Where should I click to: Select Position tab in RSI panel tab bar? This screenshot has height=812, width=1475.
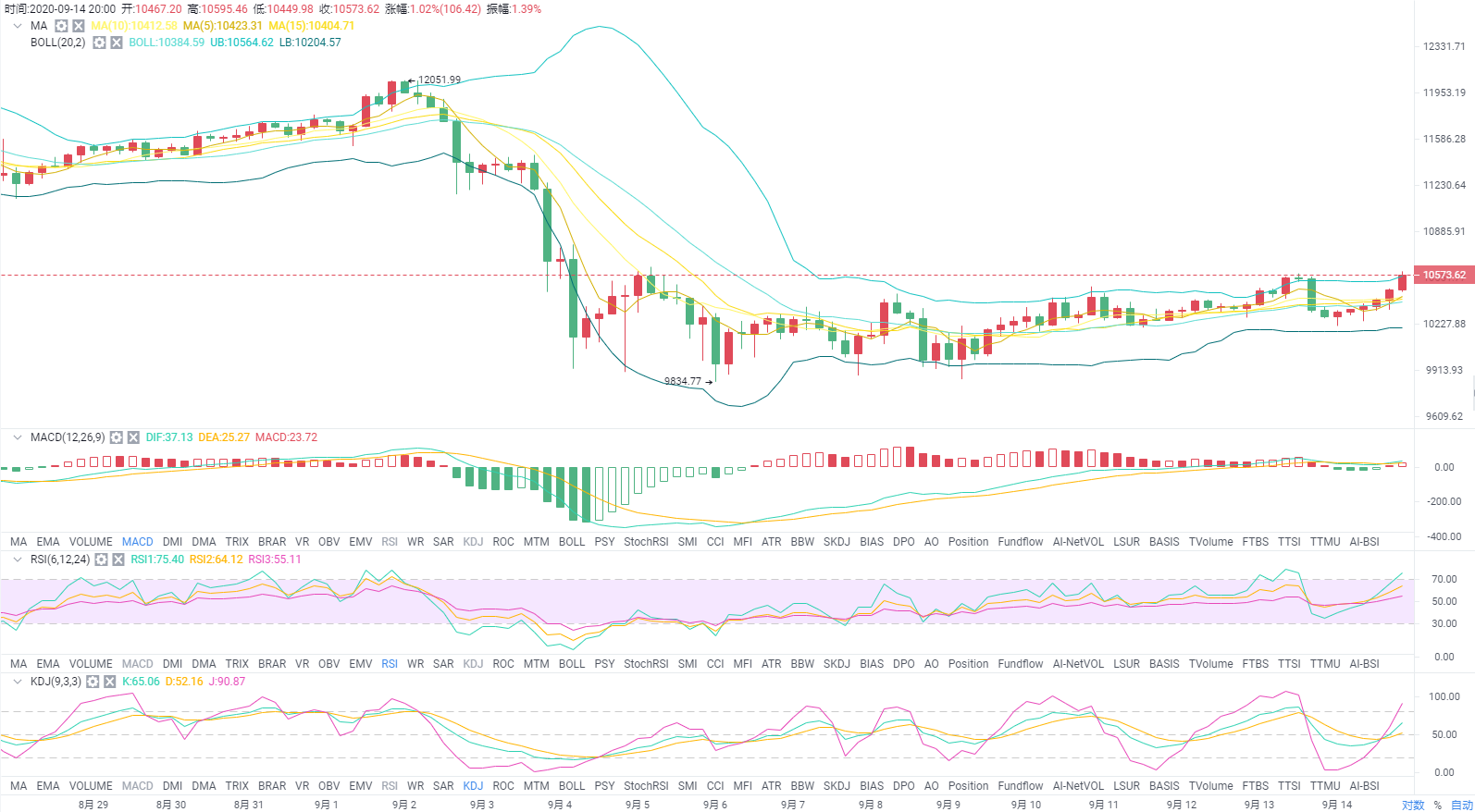[x=968, y=664]
